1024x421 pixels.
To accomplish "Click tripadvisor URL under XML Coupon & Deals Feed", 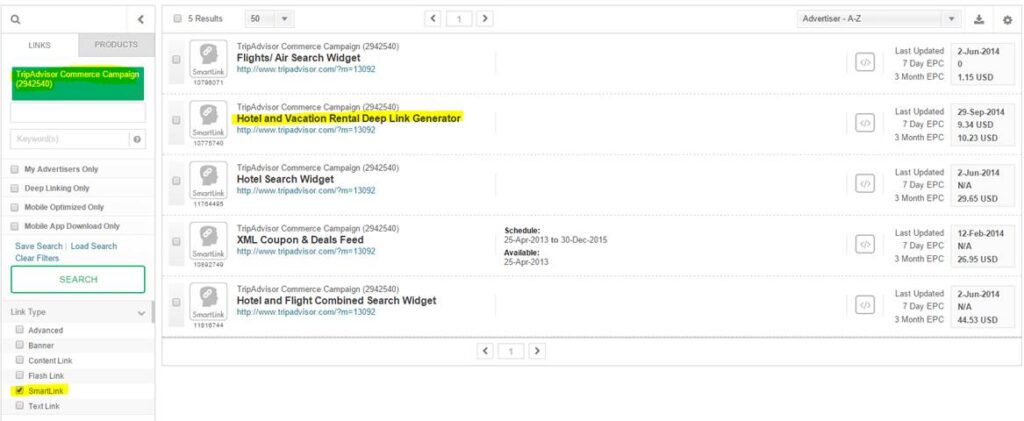I will coord(306,251).
